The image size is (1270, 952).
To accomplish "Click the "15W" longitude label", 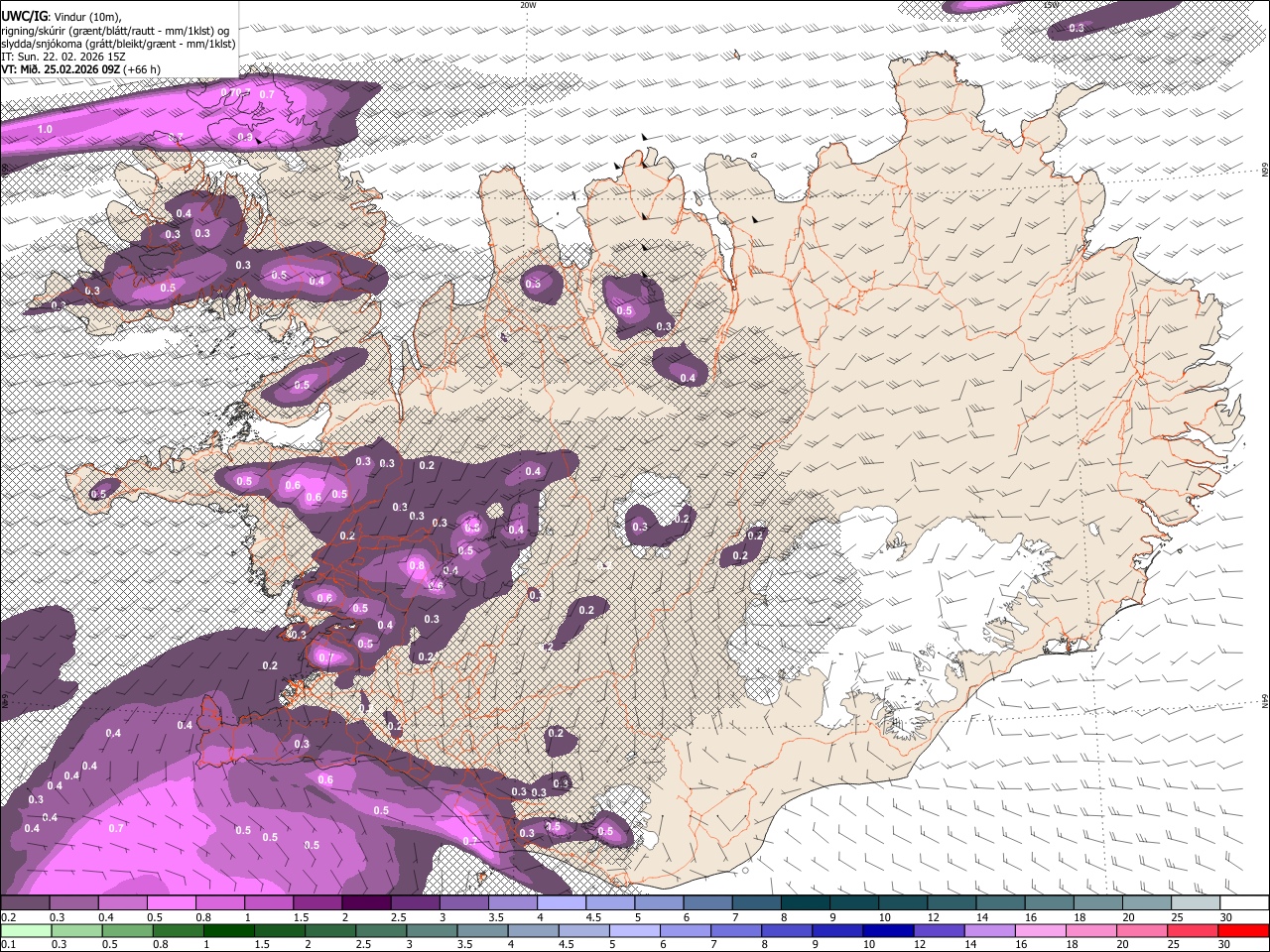I will pyautogui.click(x=1050, y=5).
